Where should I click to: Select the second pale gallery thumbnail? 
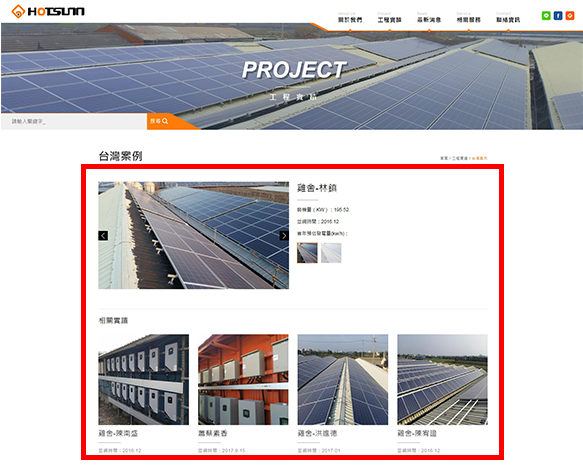coord(331,253)
